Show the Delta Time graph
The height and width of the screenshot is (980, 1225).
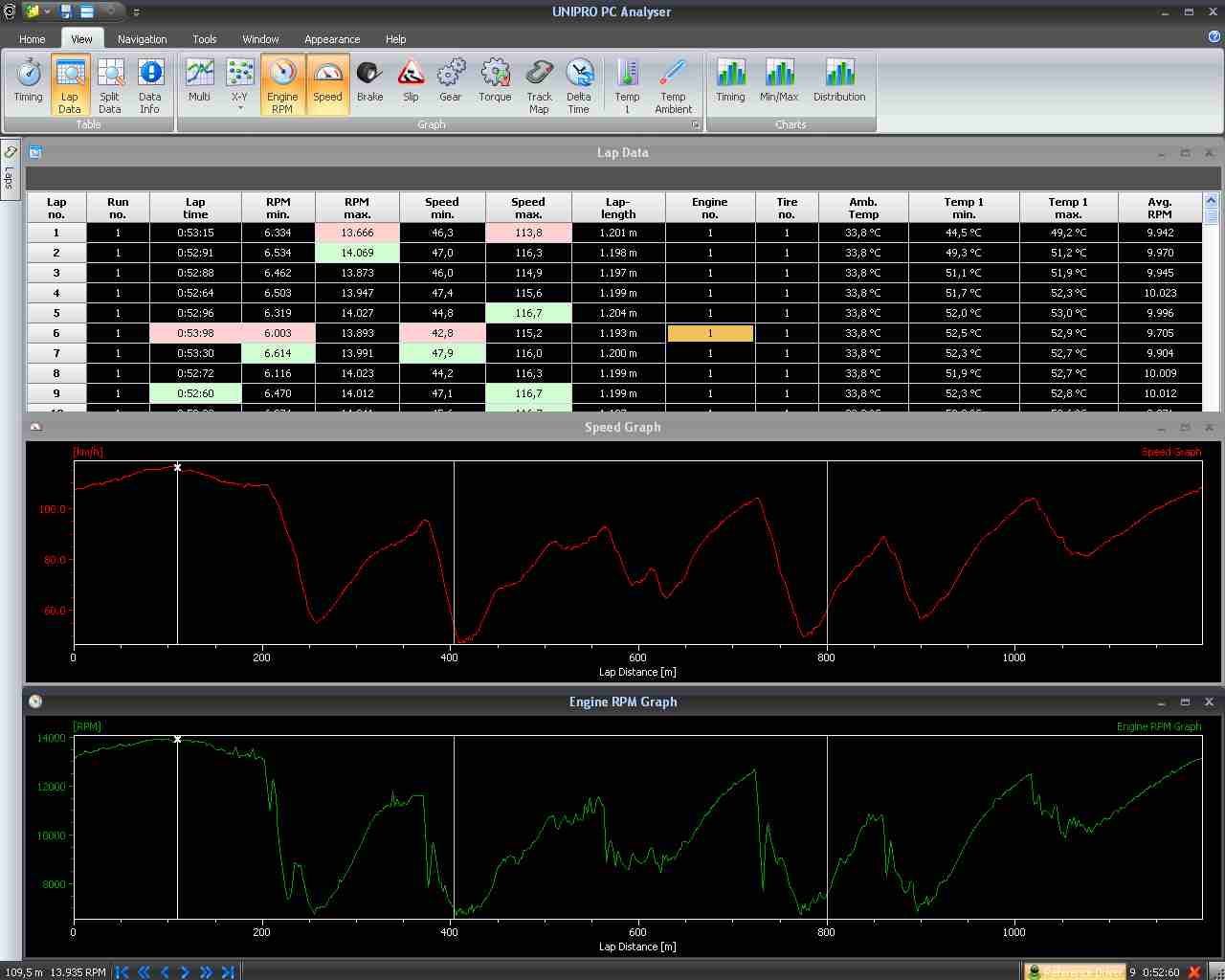579,84
